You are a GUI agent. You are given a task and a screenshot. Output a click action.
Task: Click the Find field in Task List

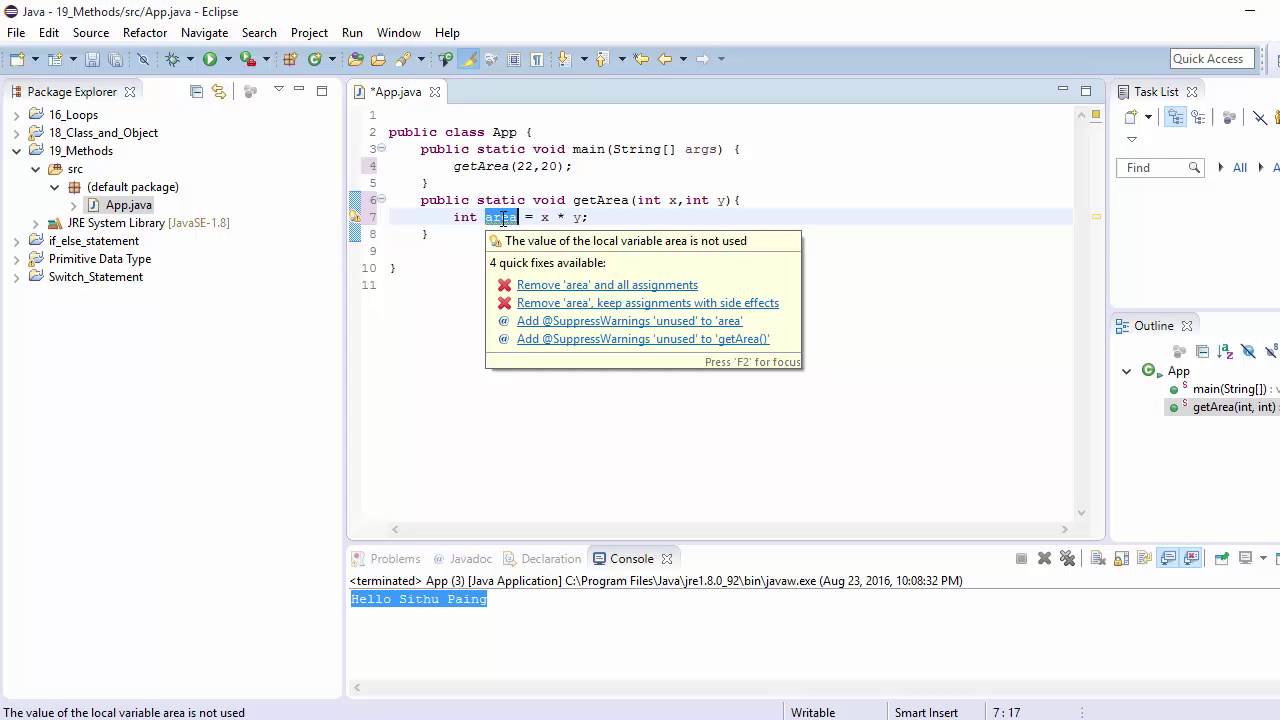click(x=1160, y=168)
